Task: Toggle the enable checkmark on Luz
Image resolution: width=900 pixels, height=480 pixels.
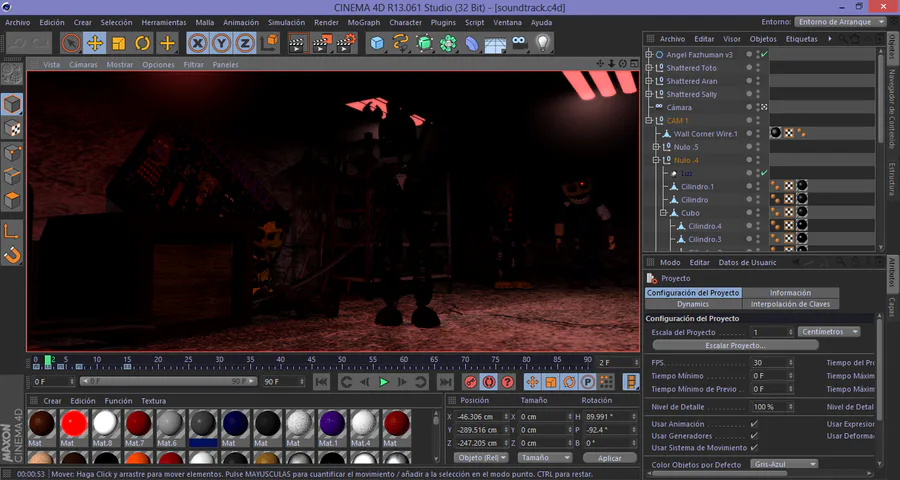Action: (x=764, y=173)
